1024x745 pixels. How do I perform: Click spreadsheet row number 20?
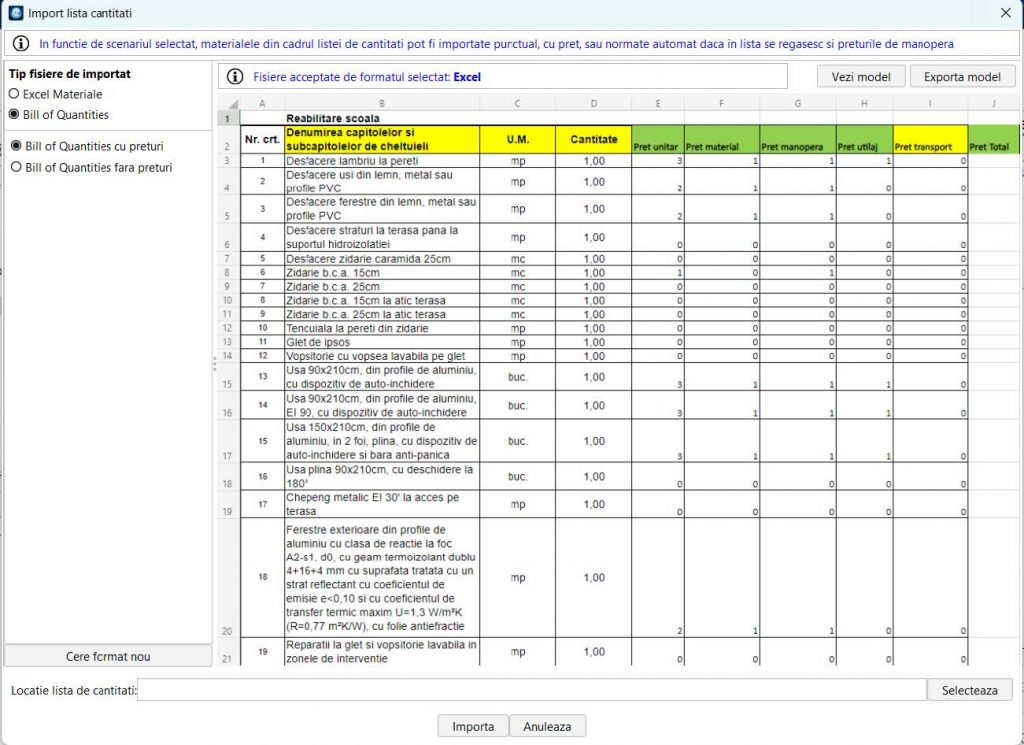(x=228, y=578)
